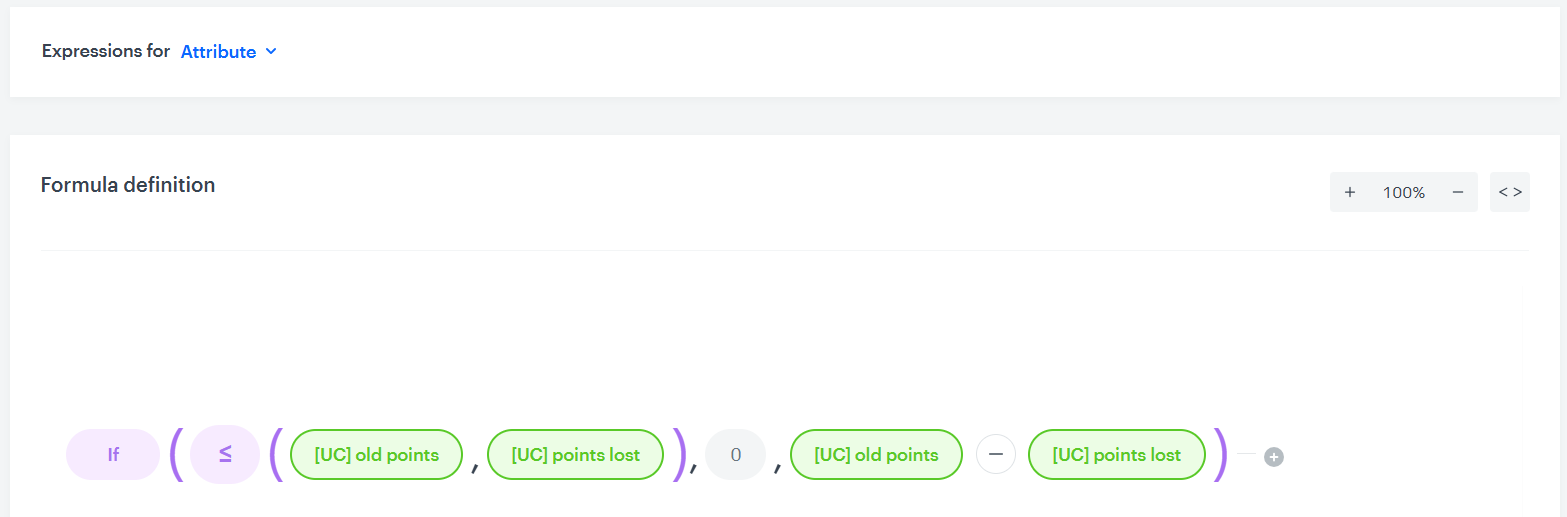Click the zoom in plus icon
This screenshot has width=1567, height=517.
click(1350, 192)
